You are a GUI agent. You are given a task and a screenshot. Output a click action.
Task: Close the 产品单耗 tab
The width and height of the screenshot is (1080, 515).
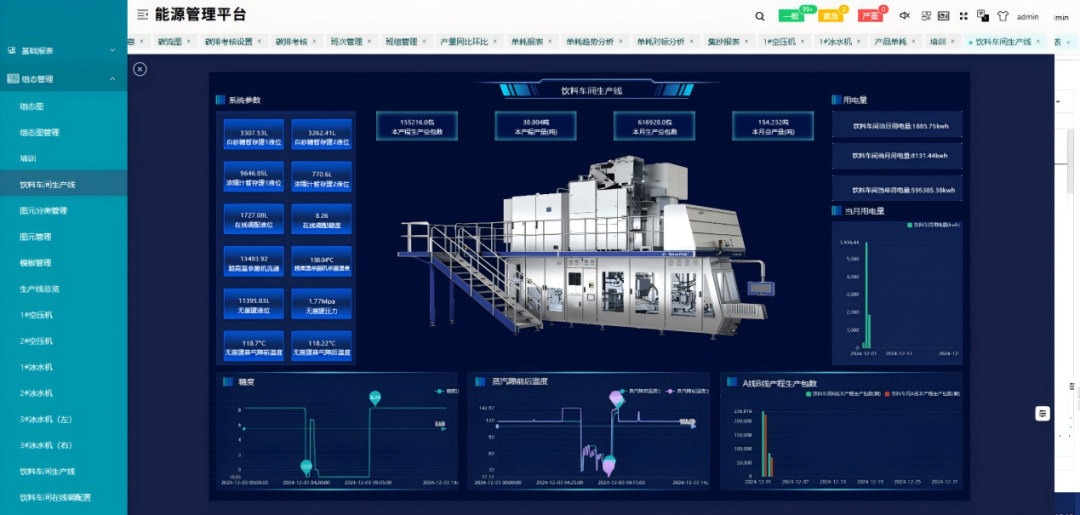pos(914,41)
